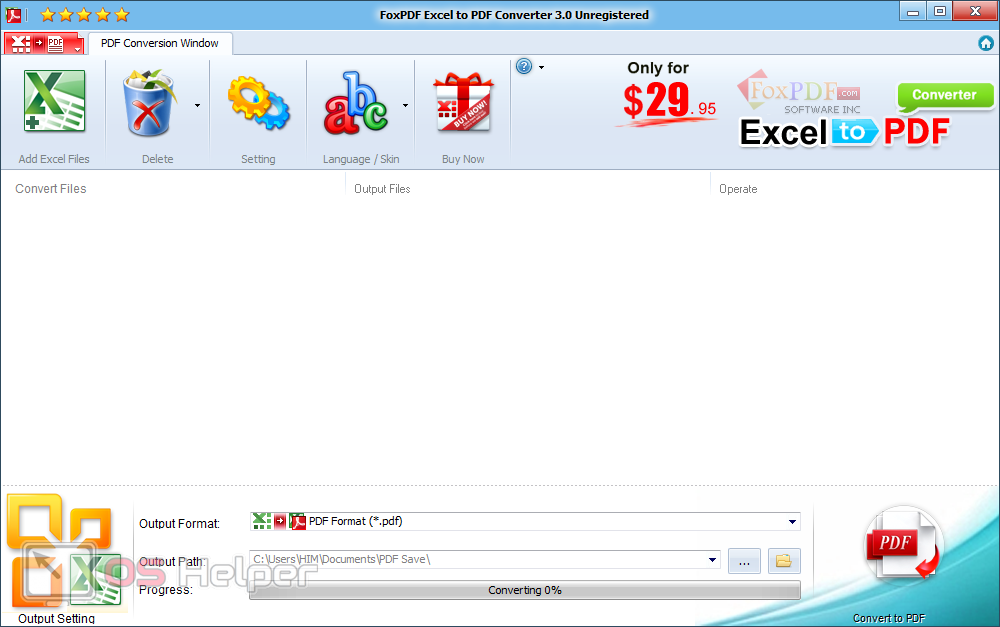
Task: Click the green Converter speech bubble button
Action: click(944, 96)
